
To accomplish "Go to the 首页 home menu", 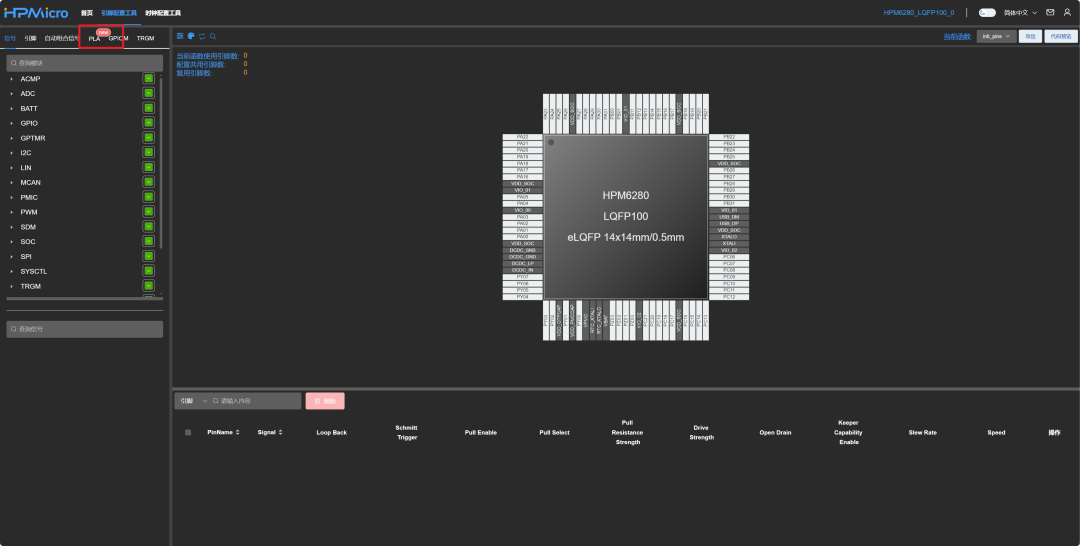I will [87, 13].
